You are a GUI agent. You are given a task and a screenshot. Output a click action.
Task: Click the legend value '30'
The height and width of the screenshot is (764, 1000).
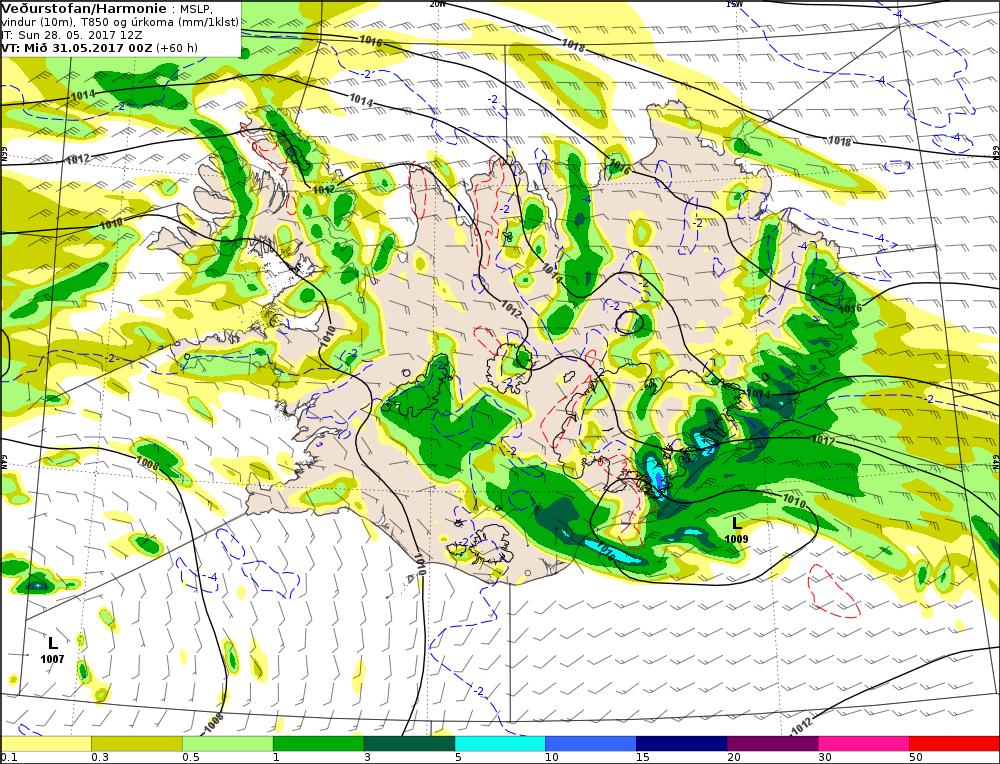tap(825, 758)
